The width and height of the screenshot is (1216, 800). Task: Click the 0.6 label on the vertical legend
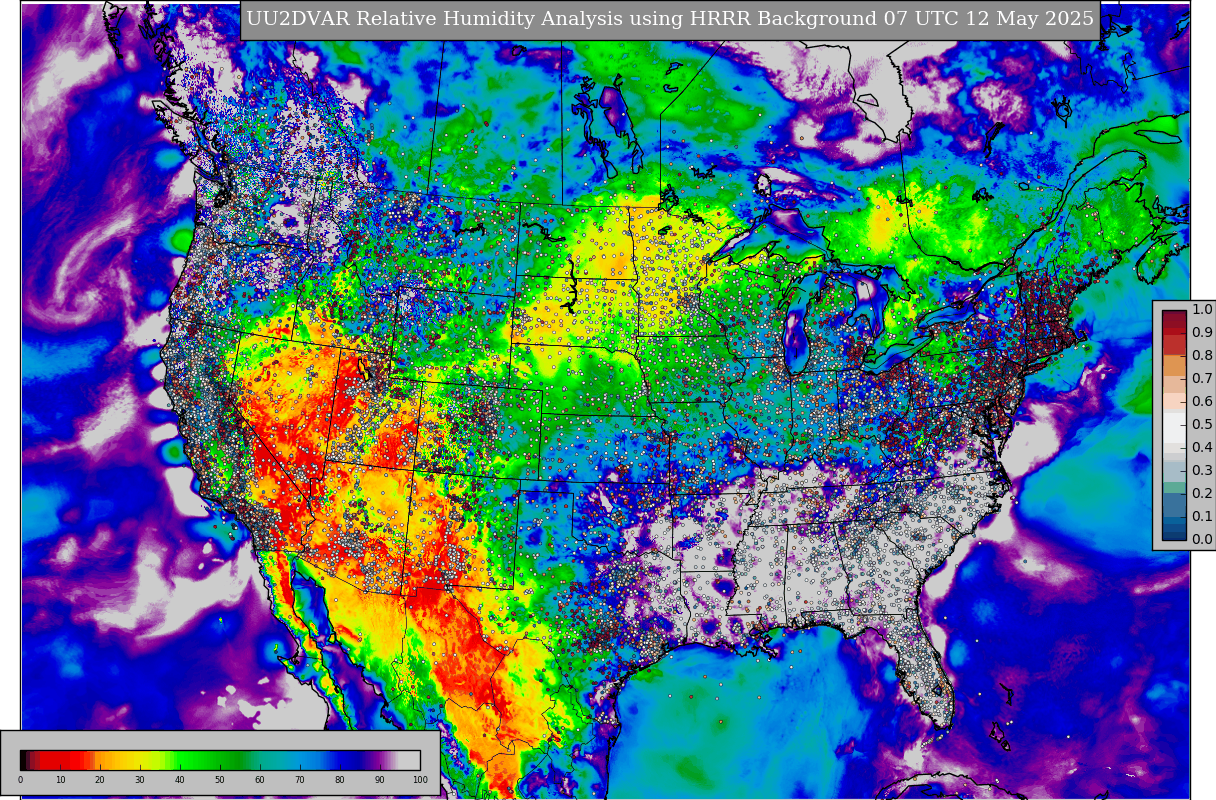[1202, 401]
